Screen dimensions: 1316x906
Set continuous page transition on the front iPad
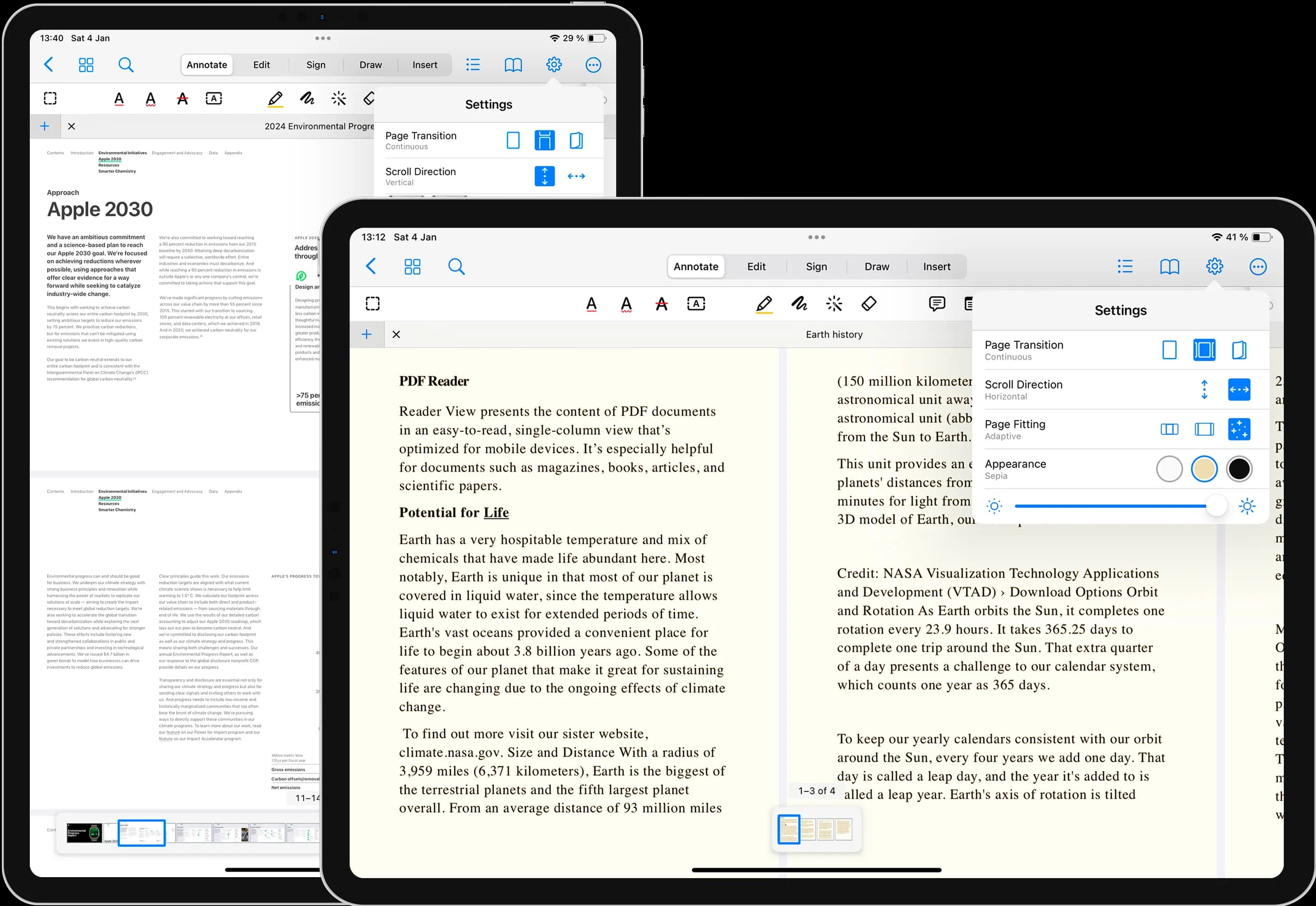pyautogui.click(x=1204, y=350)
